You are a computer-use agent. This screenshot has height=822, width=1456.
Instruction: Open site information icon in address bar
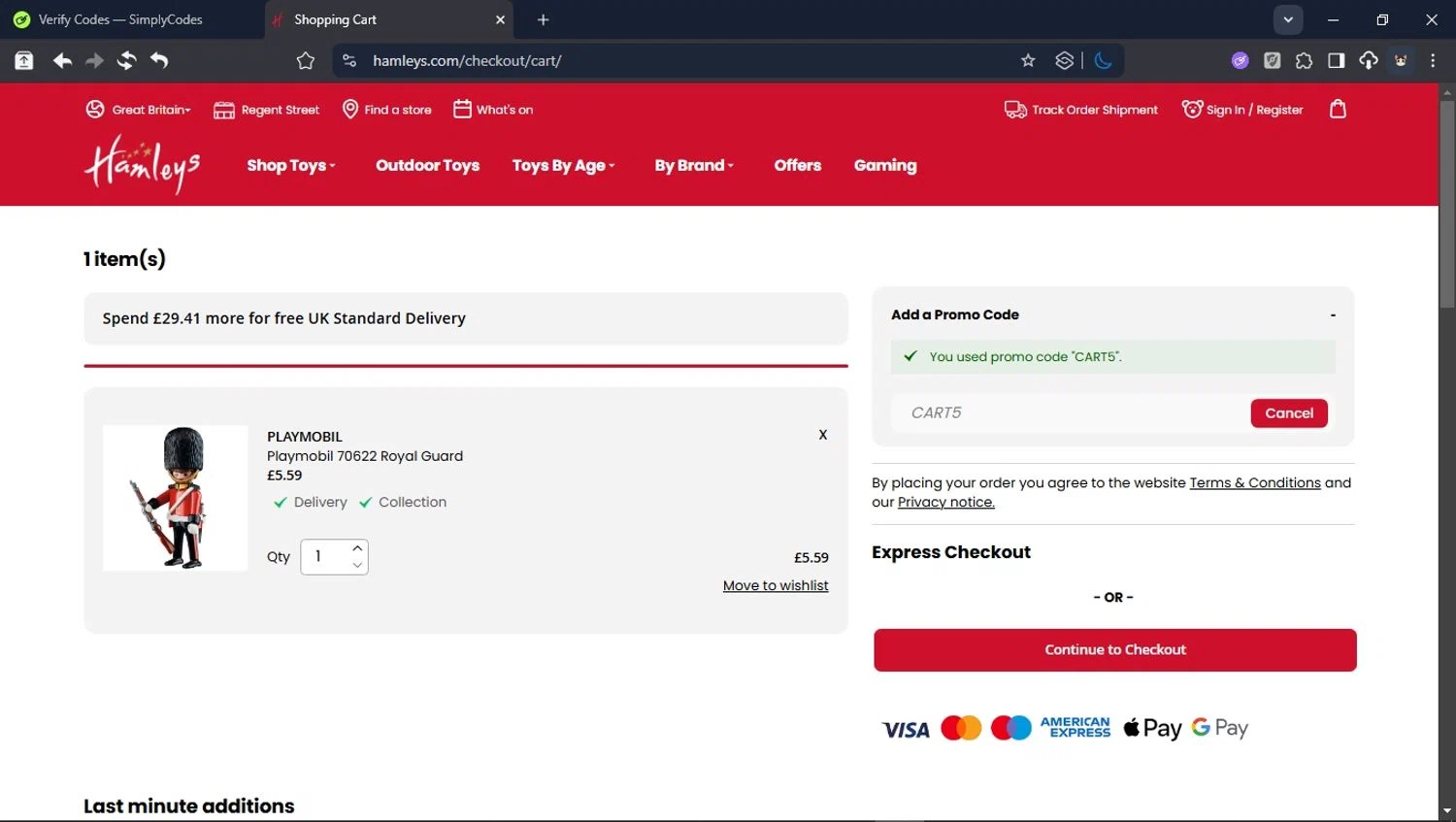(x=349, y=60)
